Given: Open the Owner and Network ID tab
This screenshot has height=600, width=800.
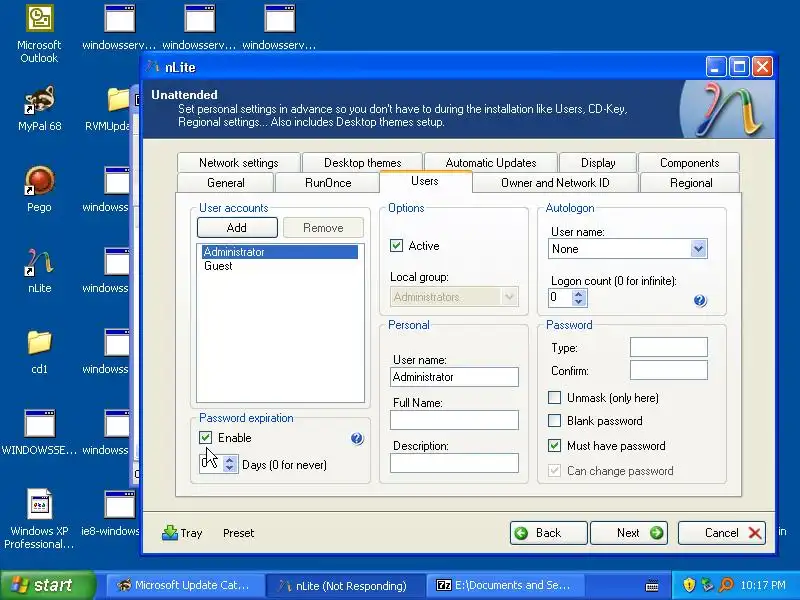Looking at the screenshot, I should (x=555, y=183).
